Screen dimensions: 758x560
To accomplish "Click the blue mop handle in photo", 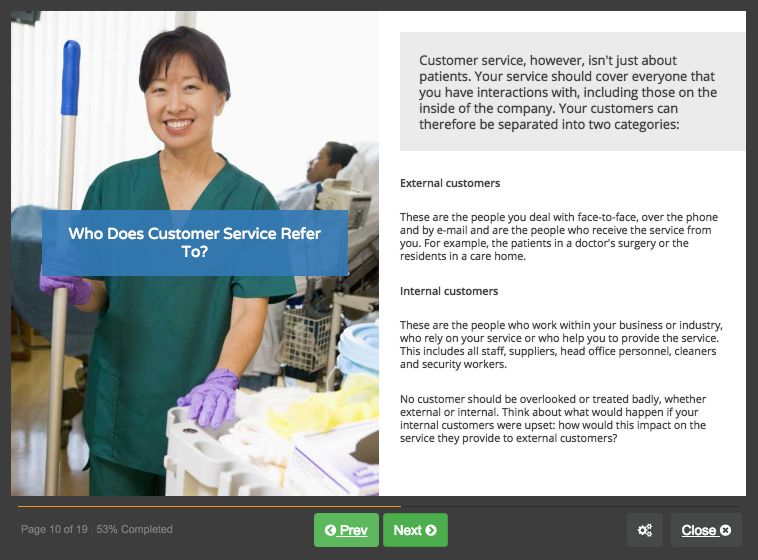I will click(71, 78).
